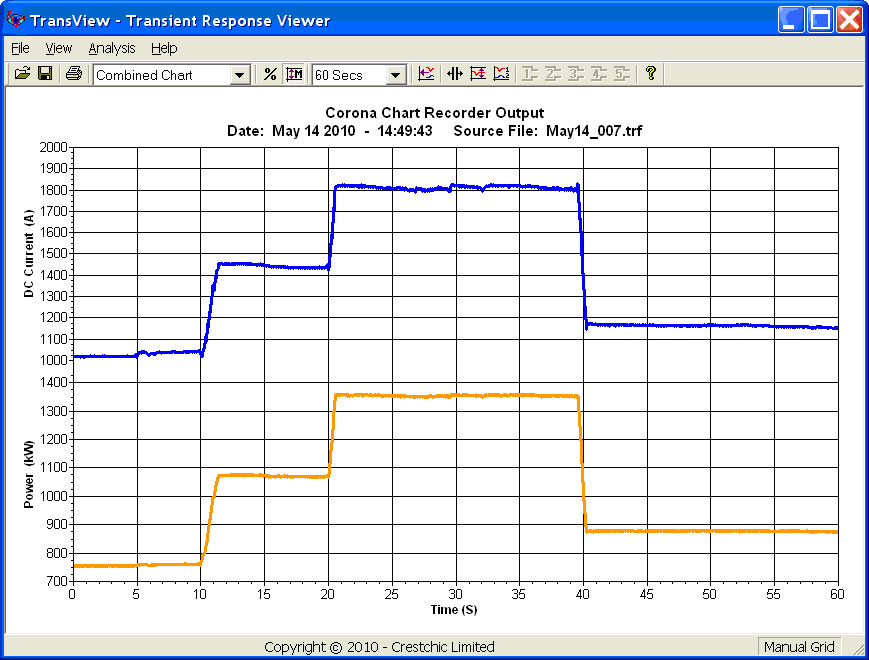Click the chart with 1/2 labels icon

pyautogui.click(x=501, y=74)
